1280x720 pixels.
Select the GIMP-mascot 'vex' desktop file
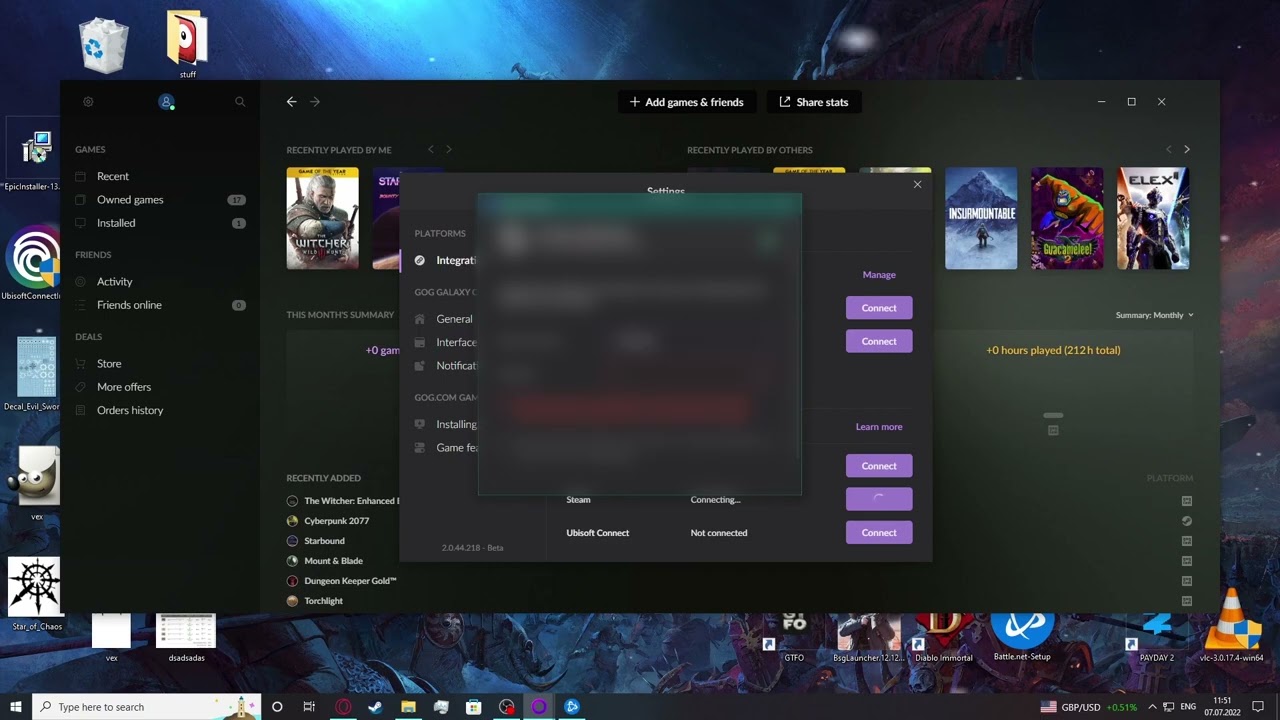(36, 485)
